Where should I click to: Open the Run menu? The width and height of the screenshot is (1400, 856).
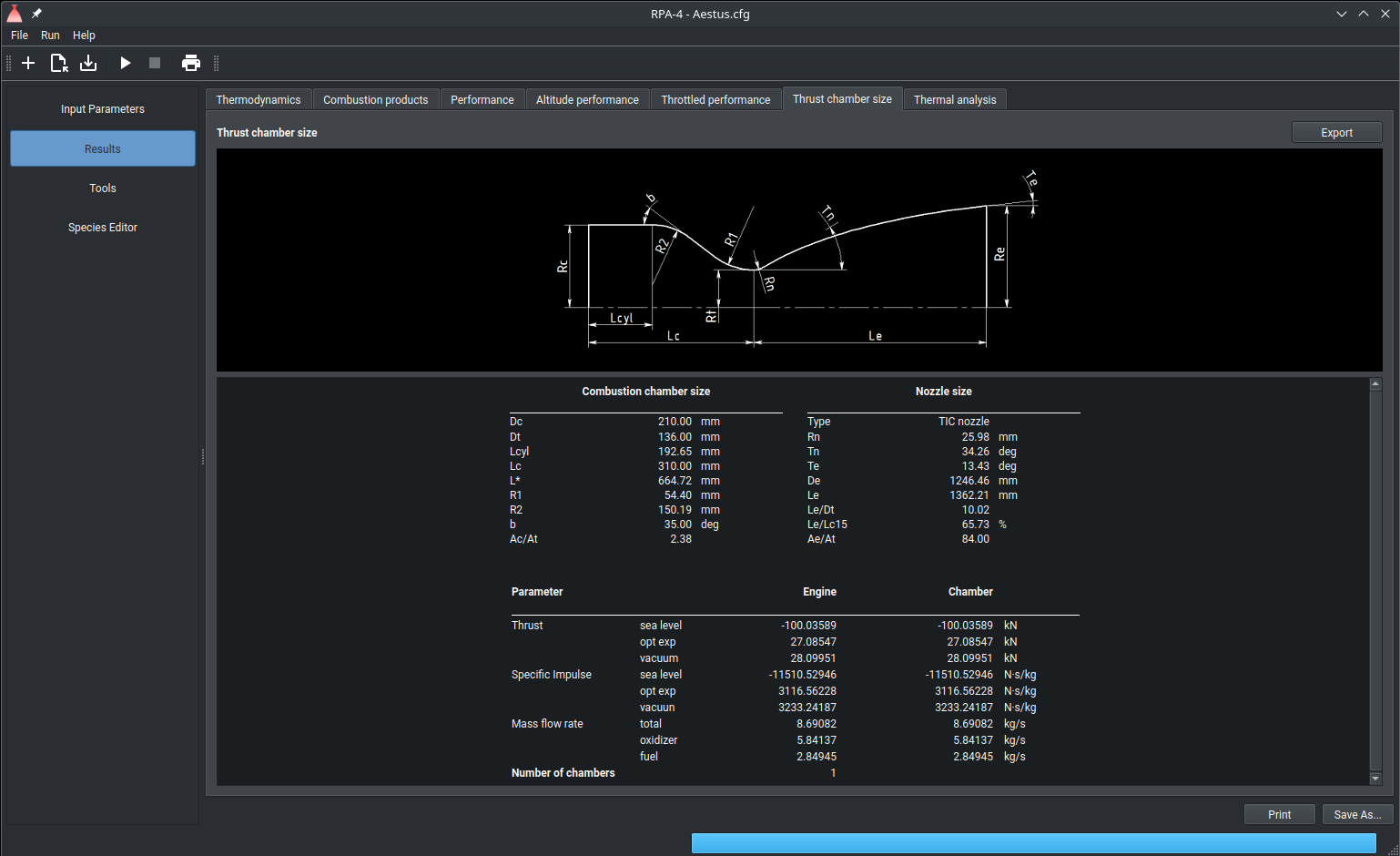pyautogui.click(x=50, y=36)
